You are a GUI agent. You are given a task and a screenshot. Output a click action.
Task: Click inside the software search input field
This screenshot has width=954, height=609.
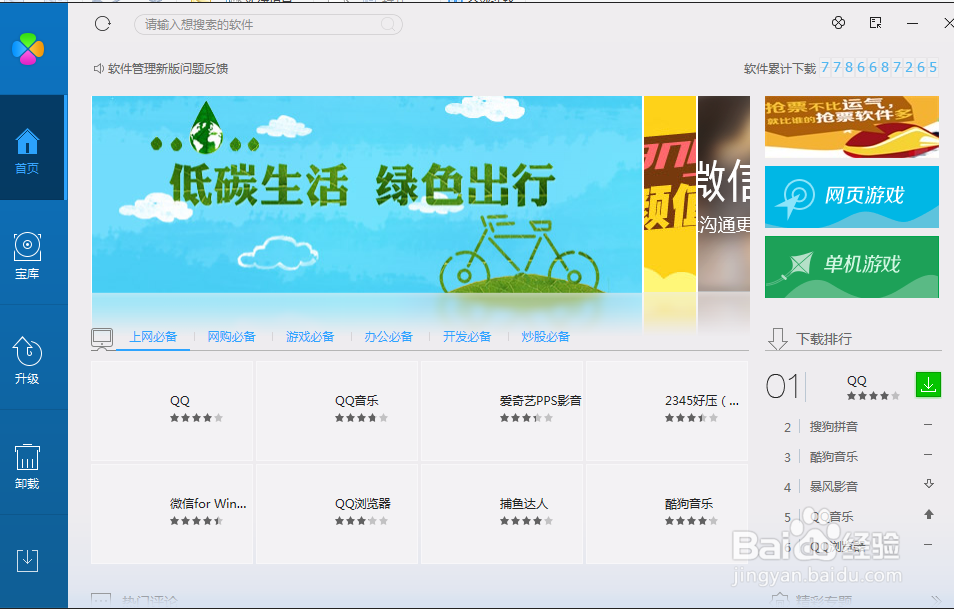click(268, 23)
